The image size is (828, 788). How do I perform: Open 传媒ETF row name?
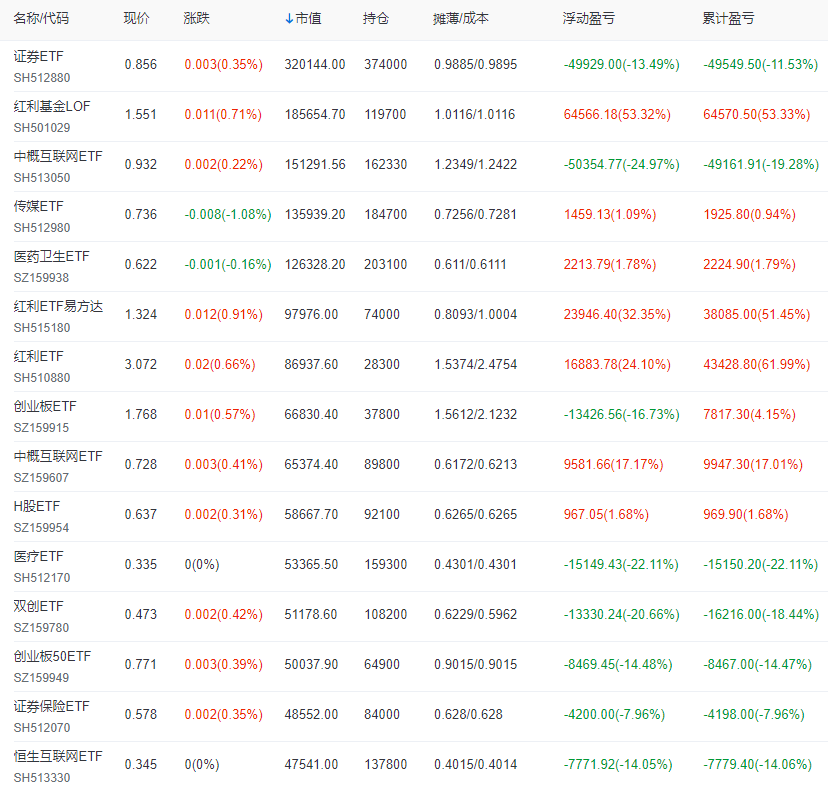(39, 206)
